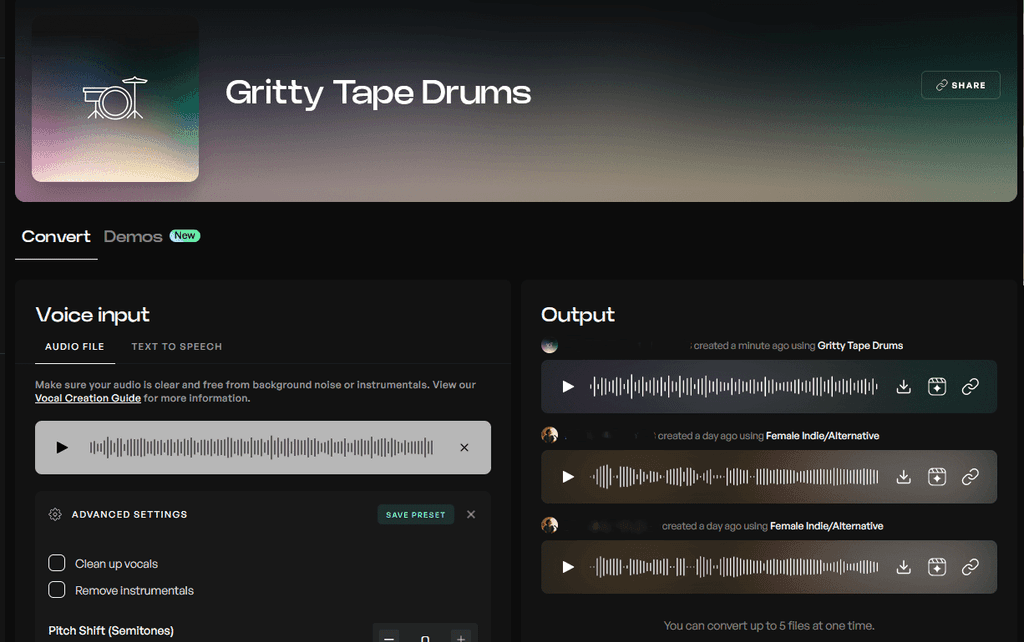
Task: Toggle Clean up vocals off after checking
Action: (57, 563)
